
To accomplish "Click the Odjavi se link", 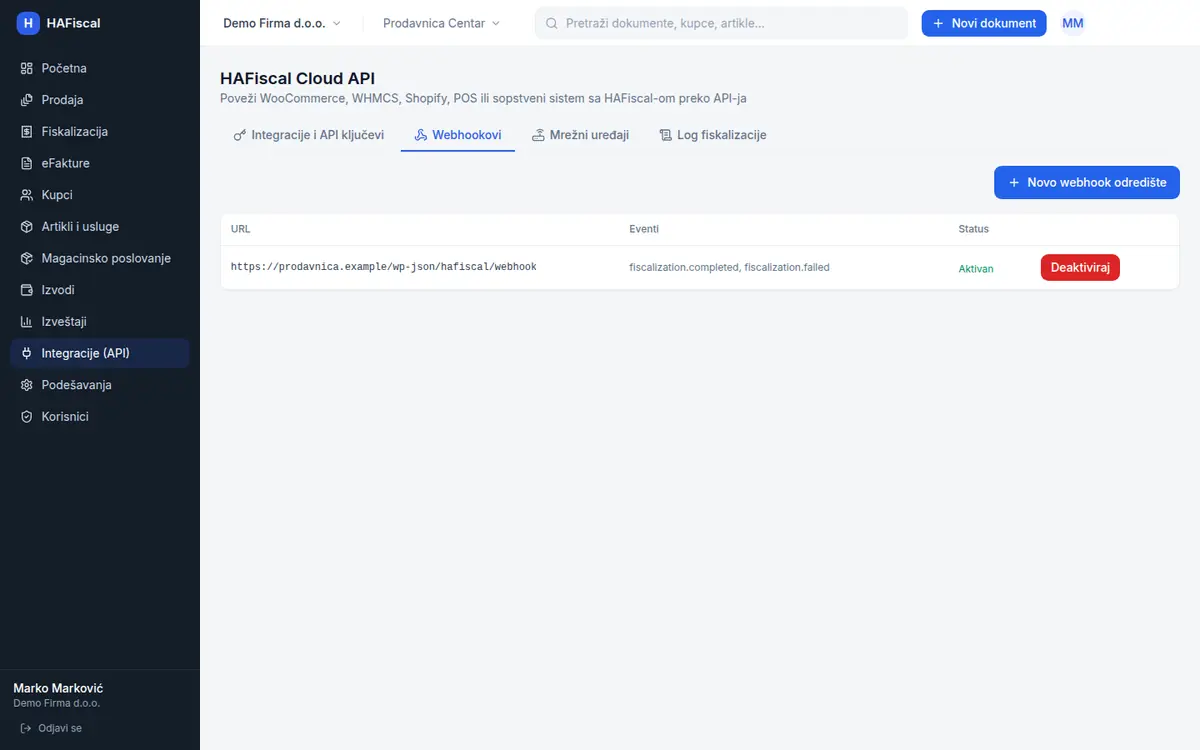I will 51,728.
